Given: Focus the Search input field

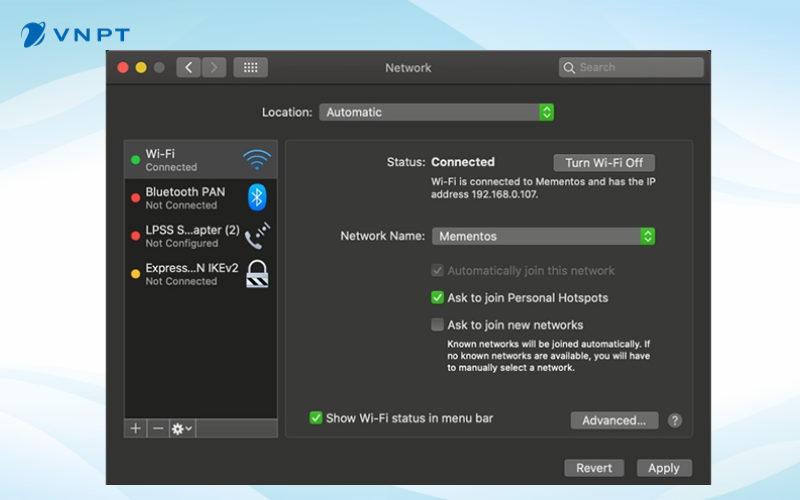Looking at the screenshot, I should (x=631, y=67).
